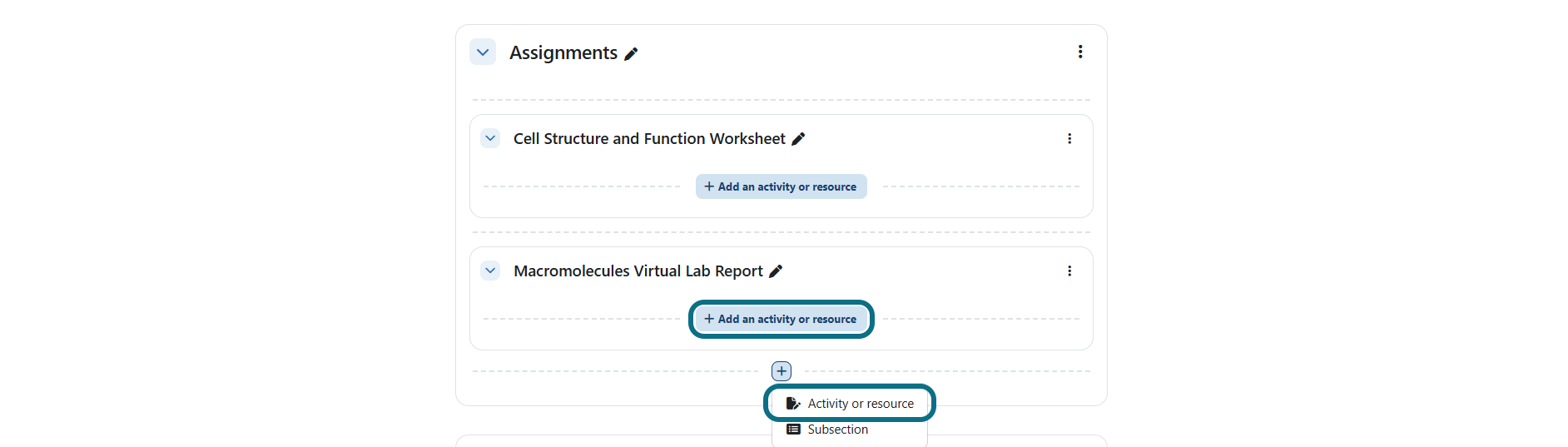
Task: Edit the Assignments section name pencil
Action: click(631, 54)
